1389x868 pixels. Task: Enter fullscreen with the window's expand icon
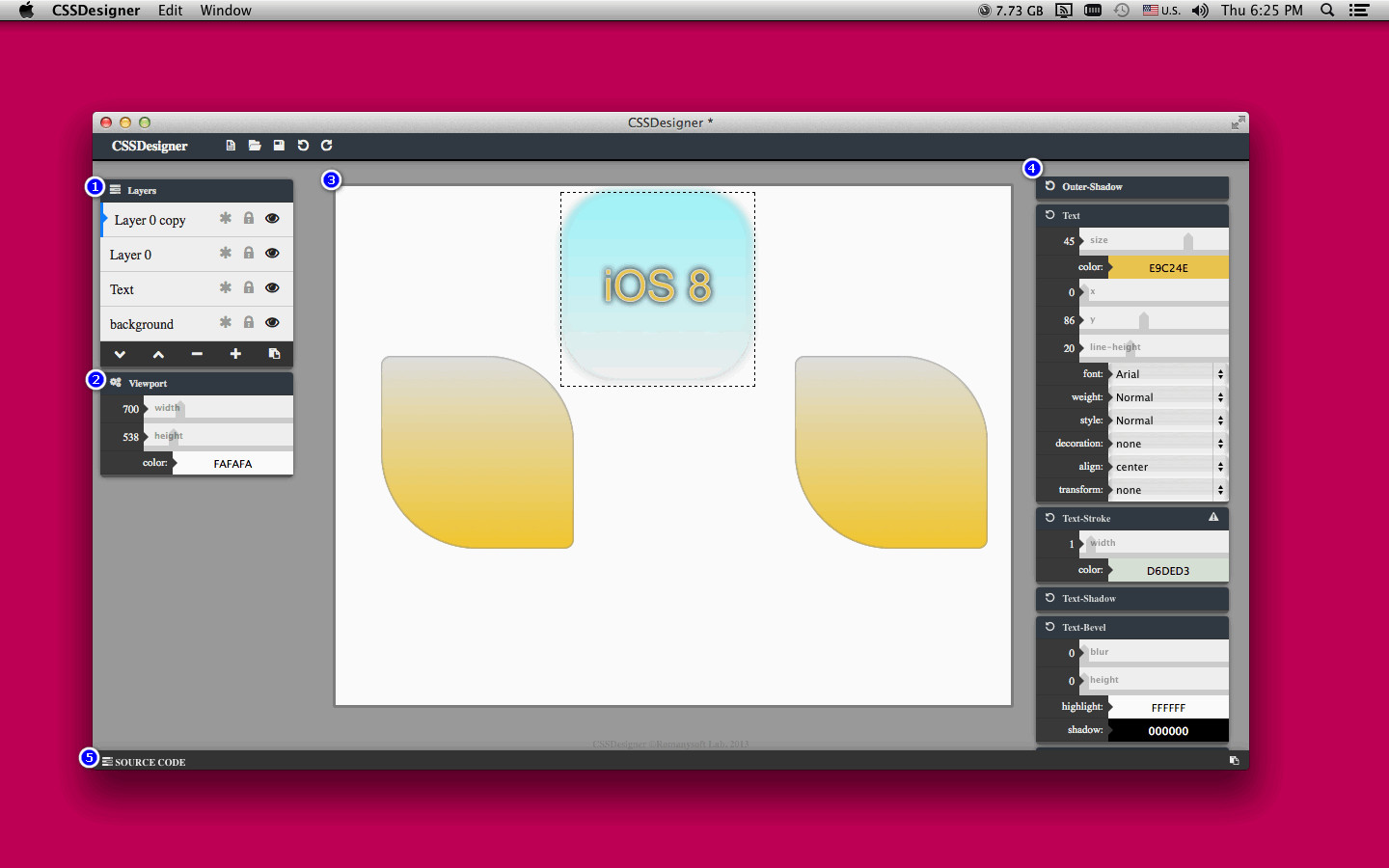tap(1238, 122)
